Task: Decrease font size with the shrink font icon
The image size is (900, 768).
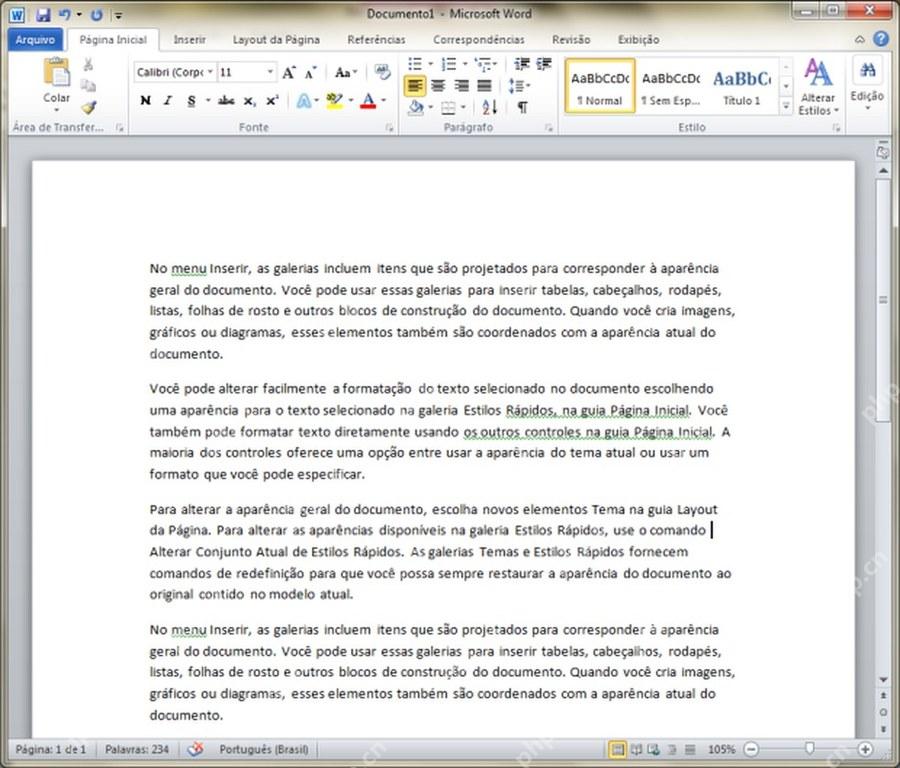Action: coord(311,72)
